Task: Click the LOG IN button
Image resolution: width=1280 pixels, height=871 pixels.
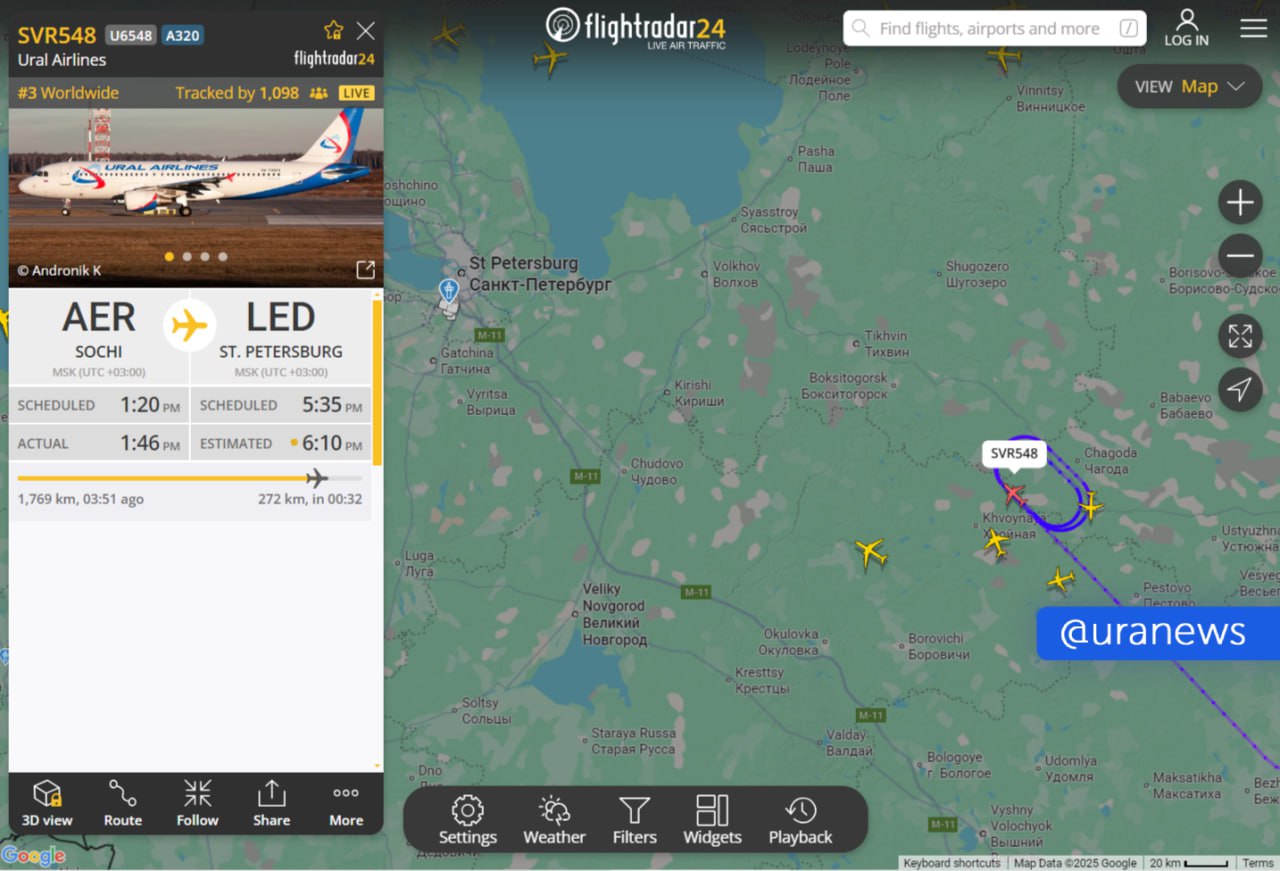Action: (x=1186, y=28)
